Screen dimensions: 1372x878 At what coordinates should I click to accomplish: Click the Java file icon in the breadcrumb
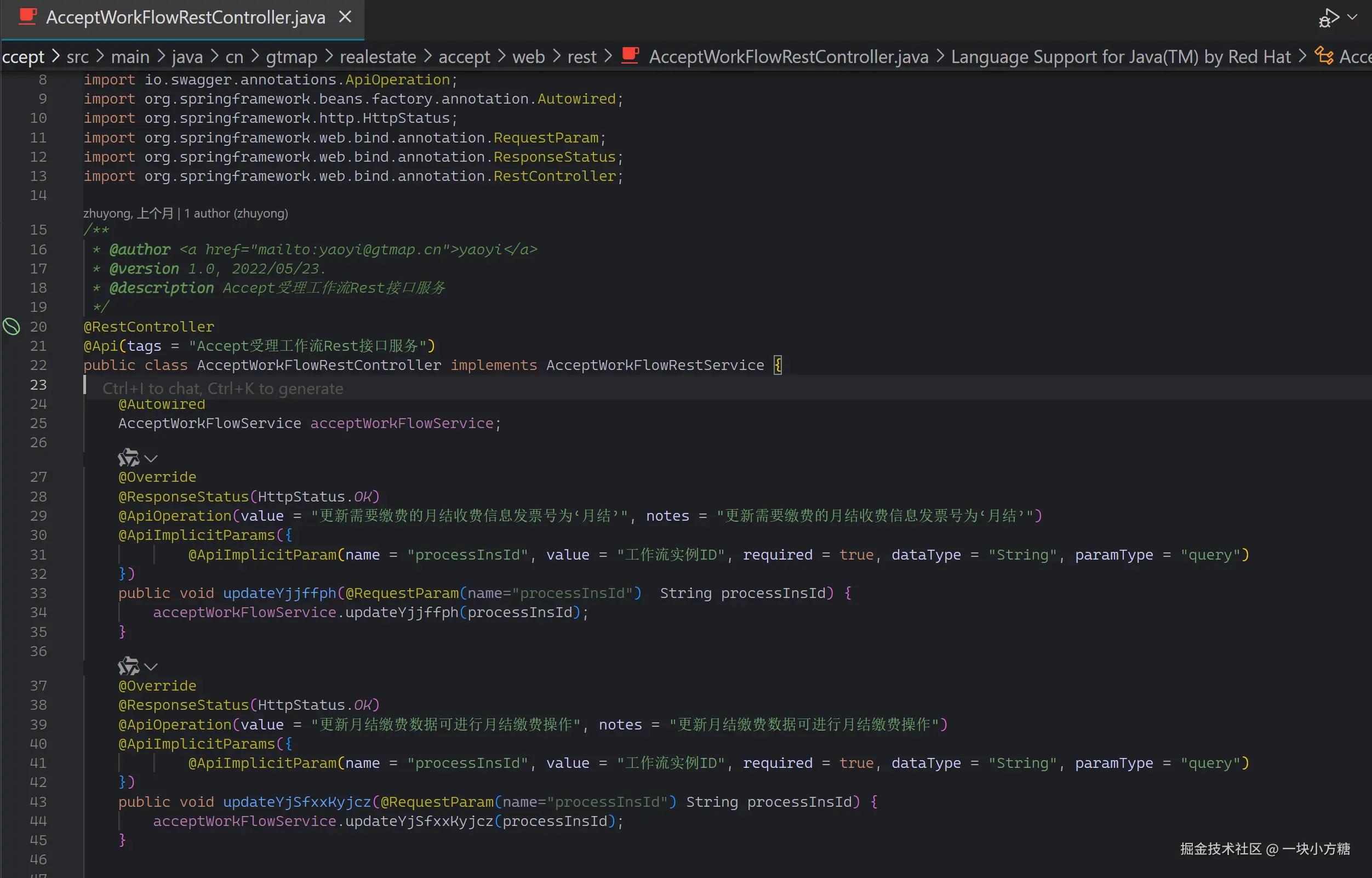[630, 56]
